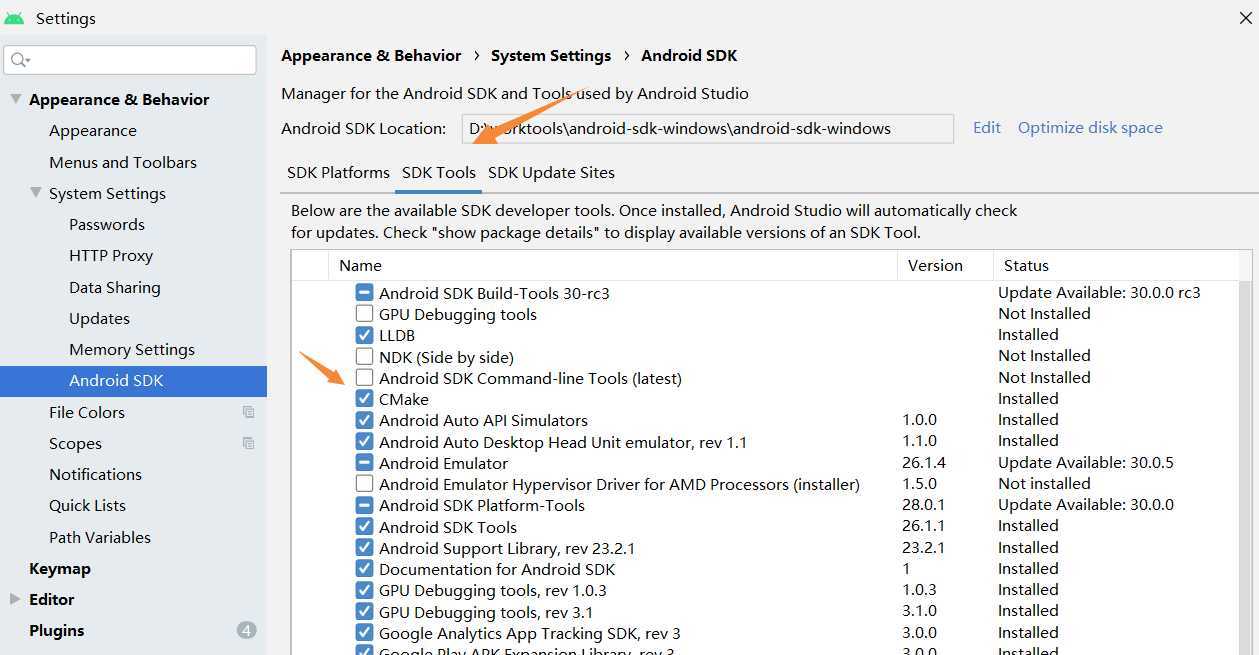The height and width of the screenshot is (655, 1259).
Task: Select the 'GPU Debugging tools, rev 1.0.3' row name
Action: [x=493, y=590]
